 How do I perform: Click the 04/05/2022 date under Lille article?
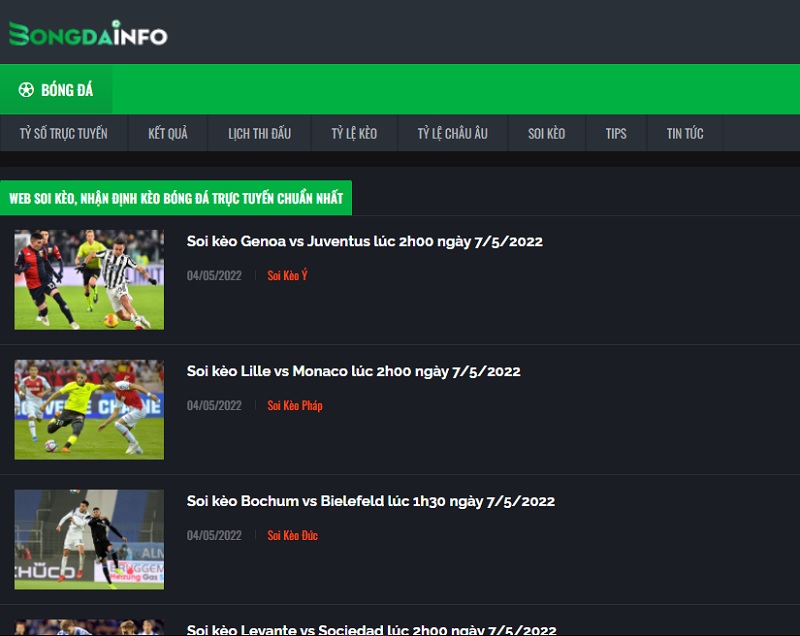214,405
